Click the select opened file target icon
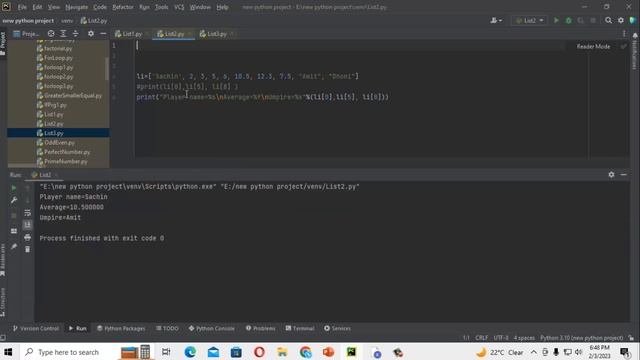Screen dimensions: 640x360 point(51,33)
